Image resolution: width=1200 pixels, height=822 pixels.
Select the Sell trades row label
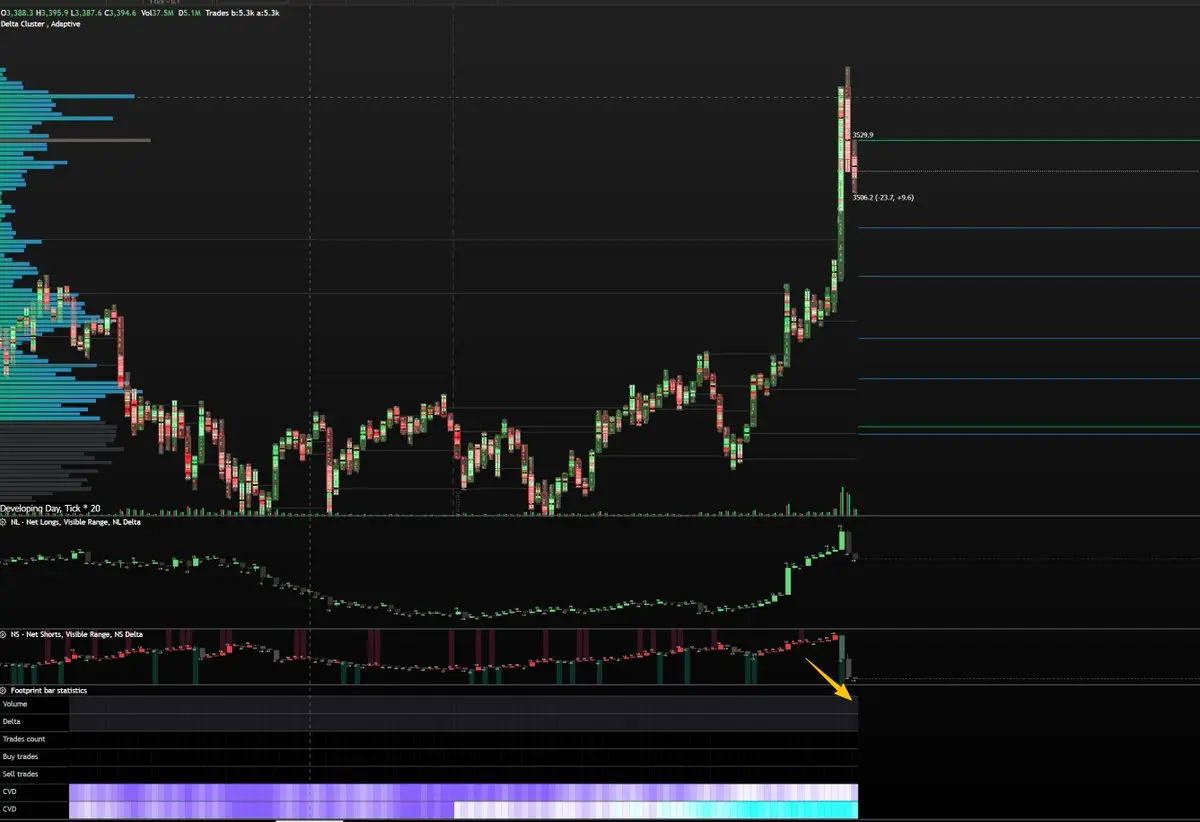pos(21,774)
